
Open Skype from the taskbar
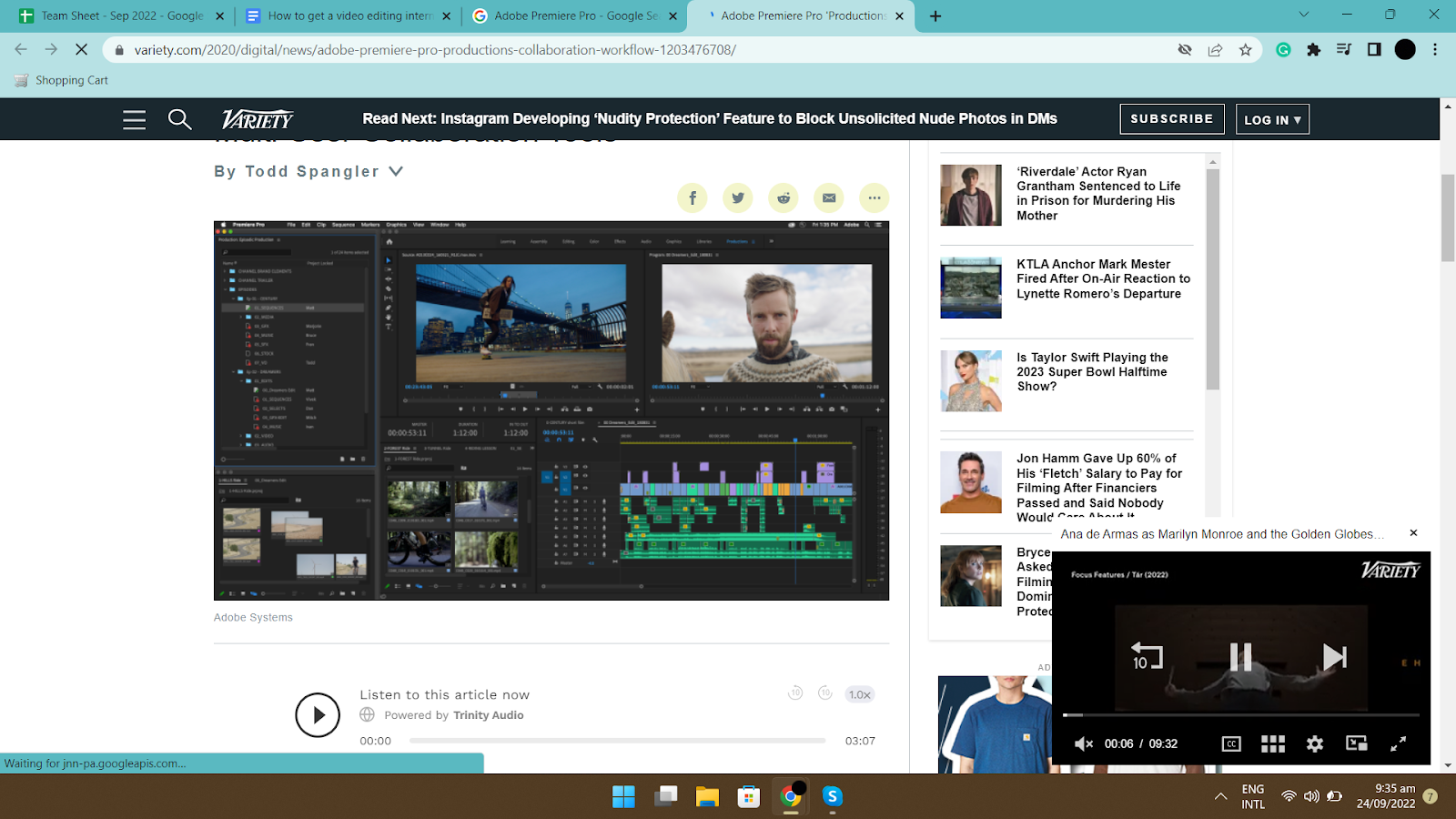click(x=833, y=797)
